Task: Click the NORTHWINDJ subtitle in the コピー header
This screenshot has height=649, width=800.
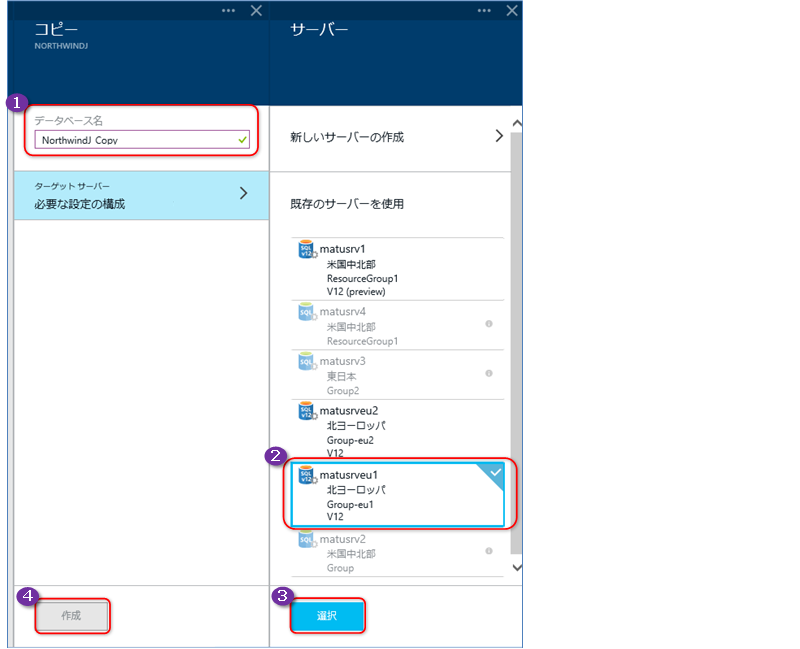Action: tap(61, 46)
